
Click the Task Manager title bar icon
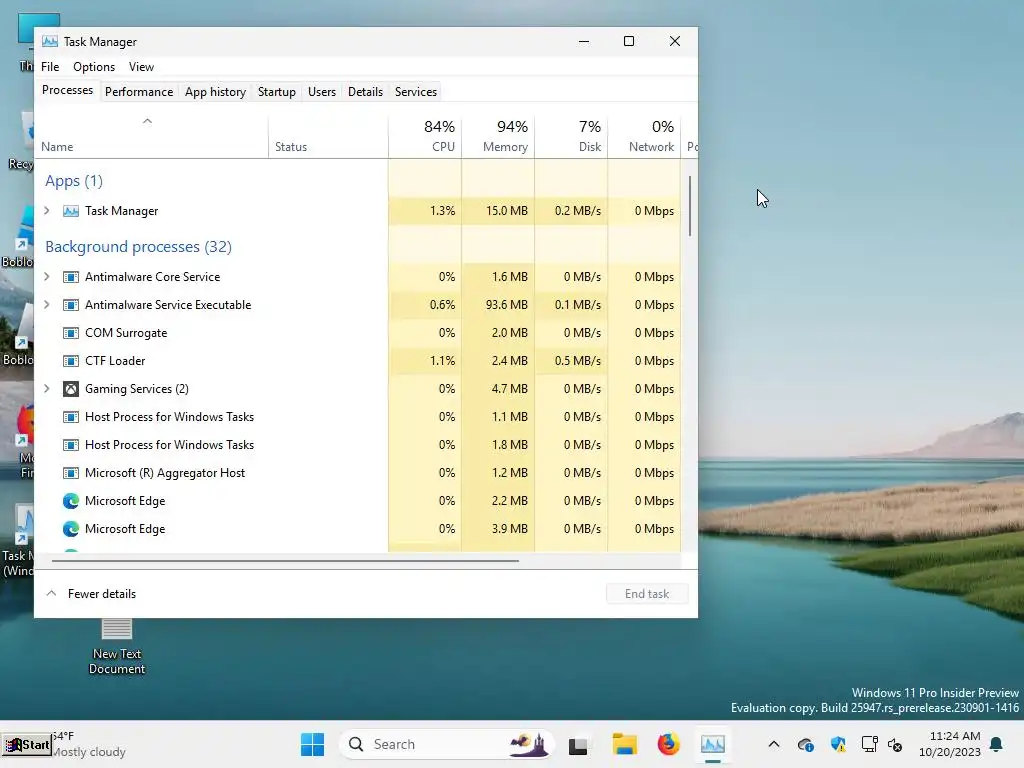point(50,41)
